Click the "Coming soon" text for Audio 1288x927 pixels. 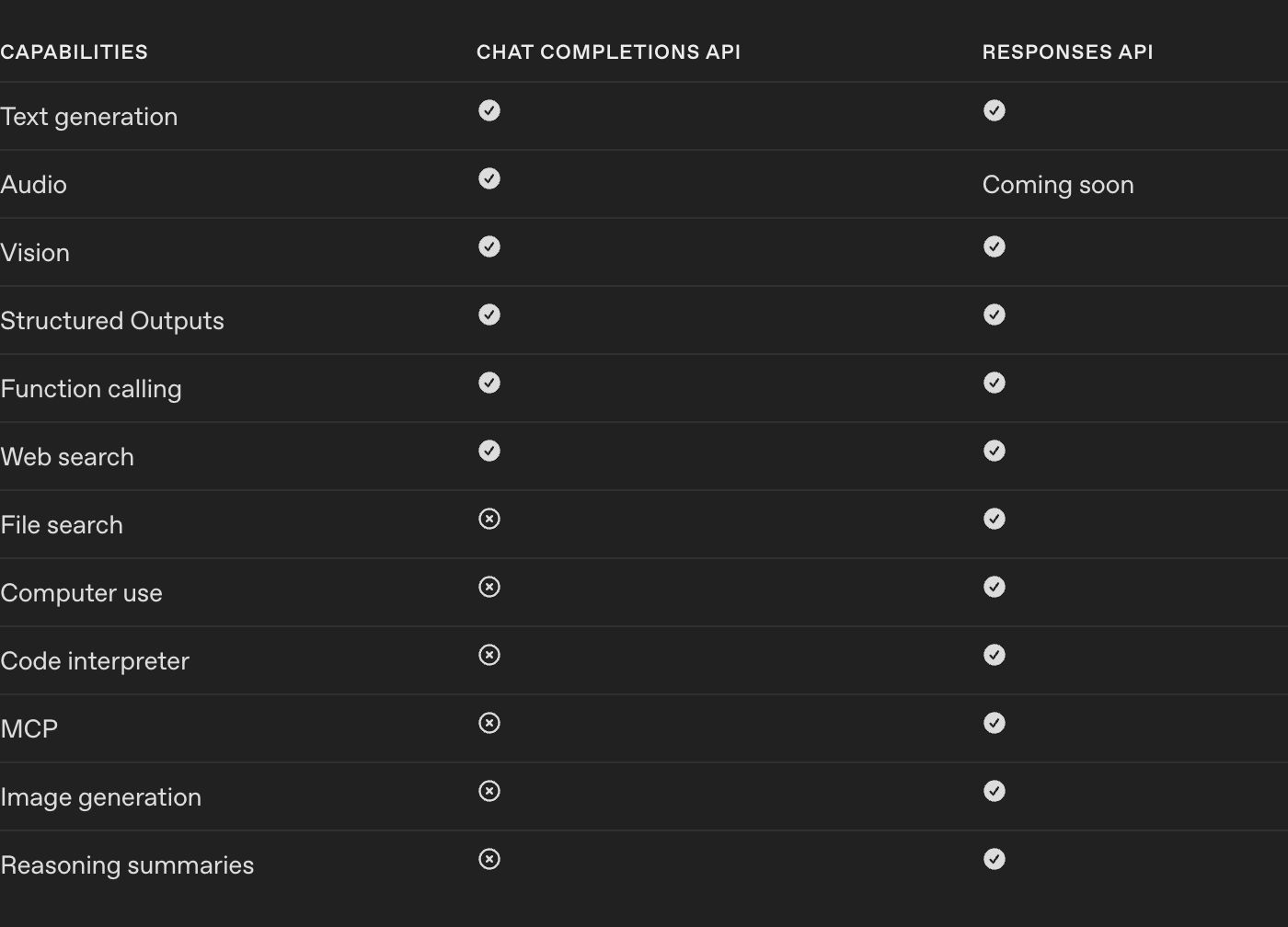point(1058,185)
